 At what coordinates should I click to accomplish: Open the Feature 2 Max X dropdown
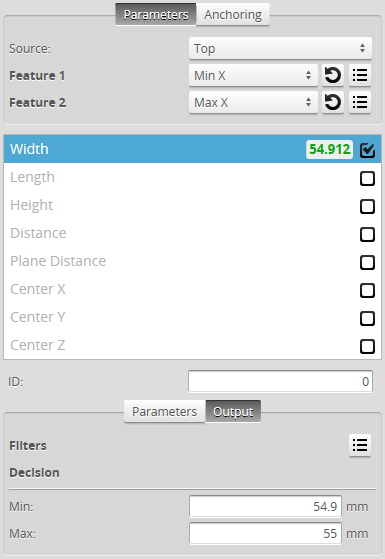tap(253, 102)
